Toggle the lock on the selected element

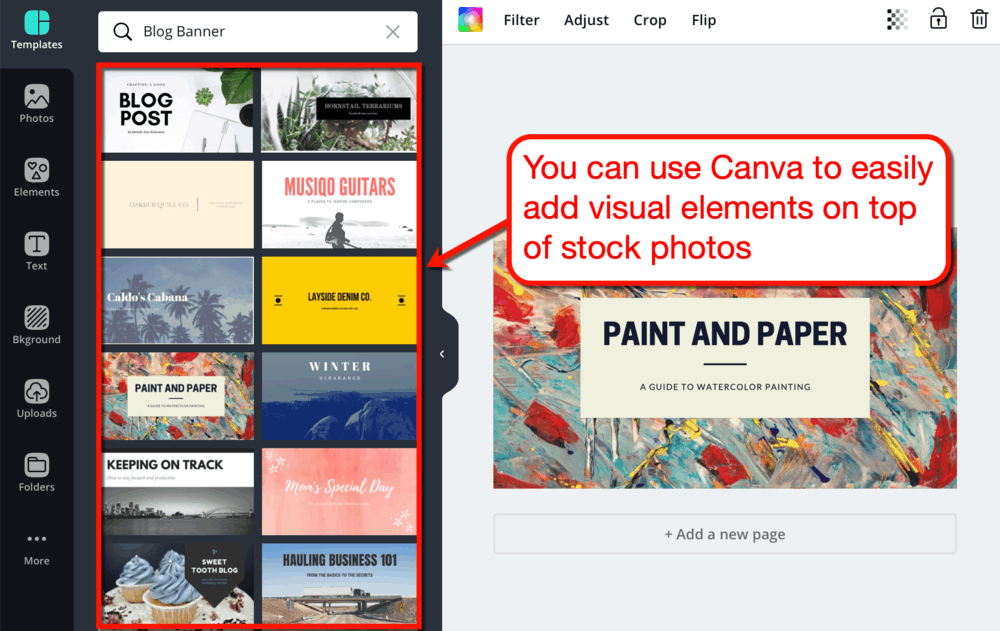[938, 18]
